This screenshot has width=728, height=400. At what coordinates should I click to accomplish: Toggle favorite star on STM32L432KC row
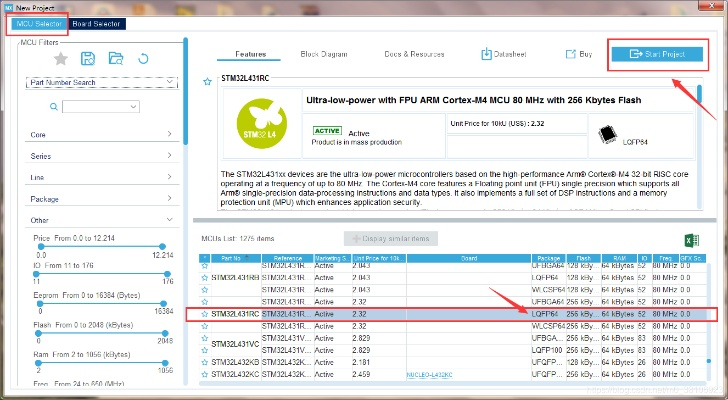204,374
